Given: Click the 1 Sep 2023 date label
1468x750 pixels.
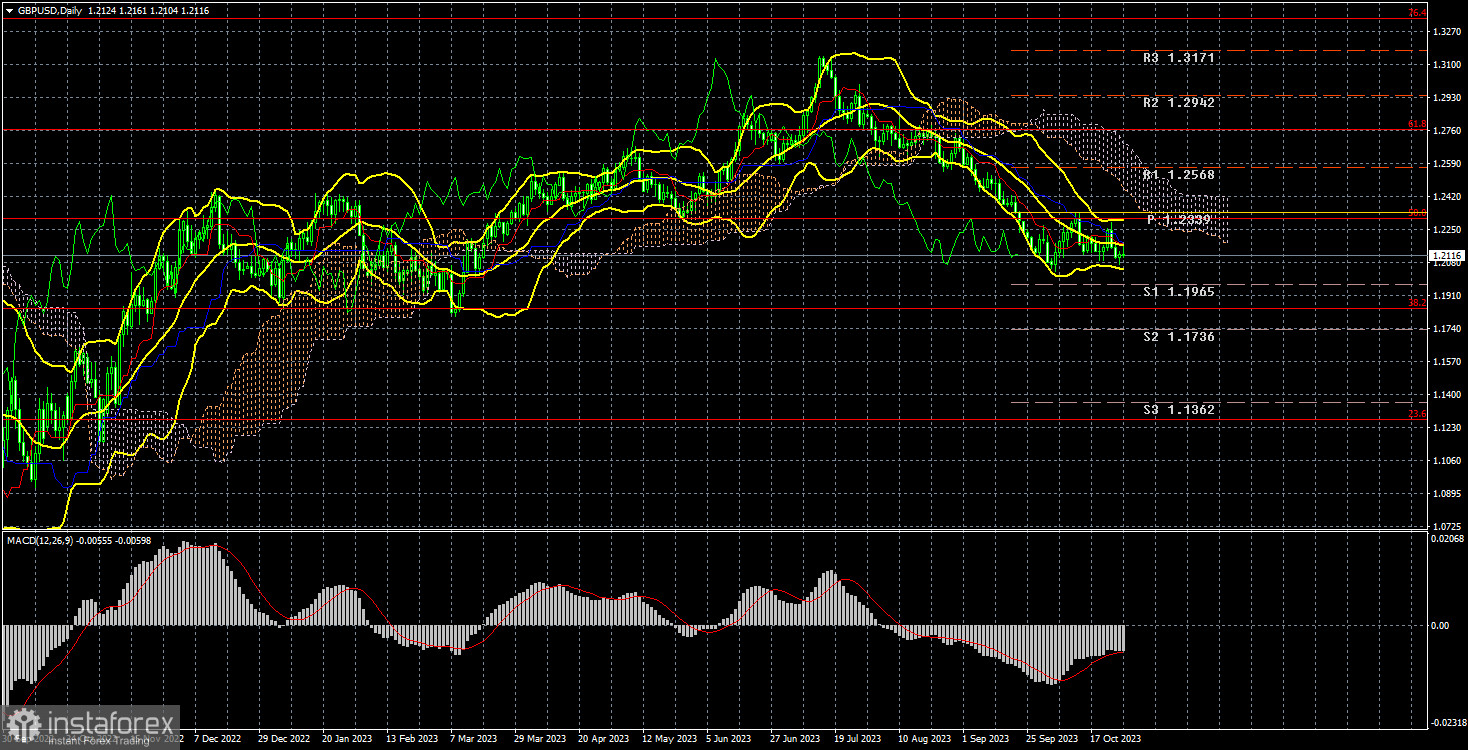Looking at the screenshot, I should tap(987, 739).
